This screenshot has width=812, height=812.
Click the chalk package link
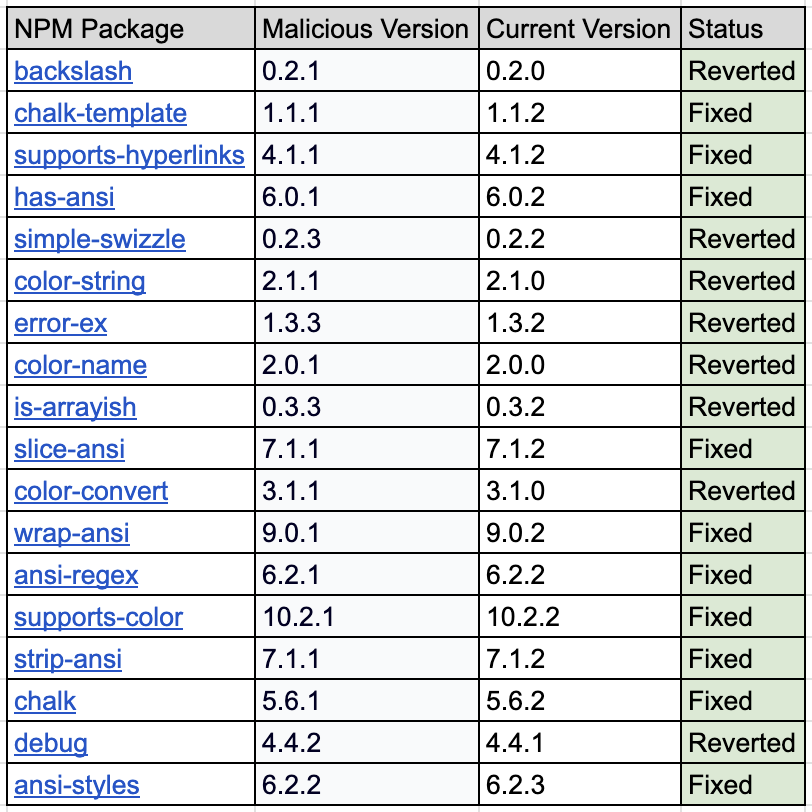(x=45, y=701)
